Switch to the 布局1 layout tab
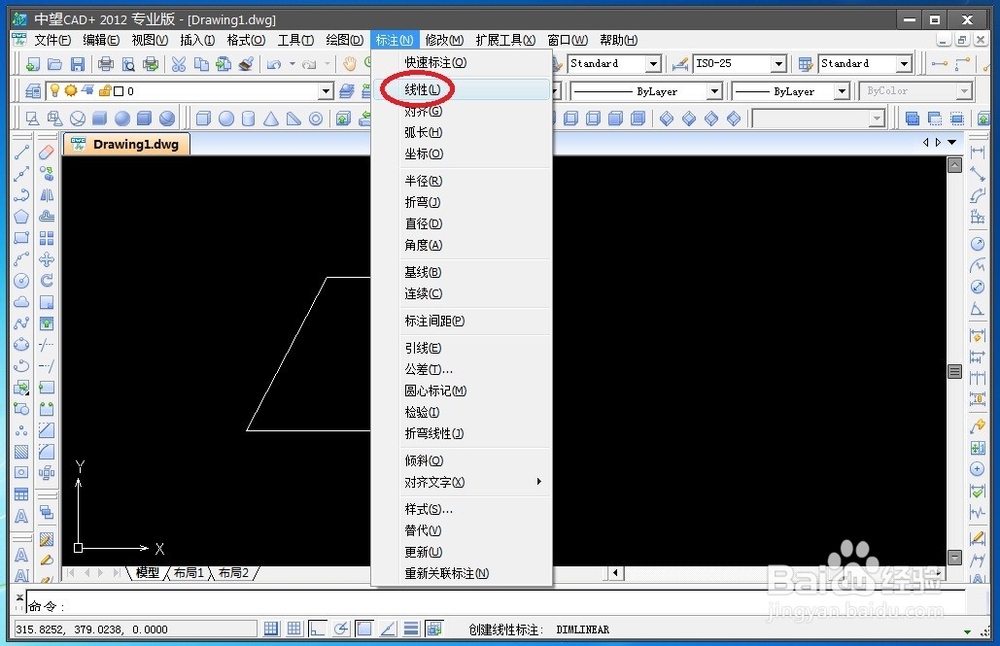Image resolution: width=1000 pixels, height=646 pixels. [189, 573]
